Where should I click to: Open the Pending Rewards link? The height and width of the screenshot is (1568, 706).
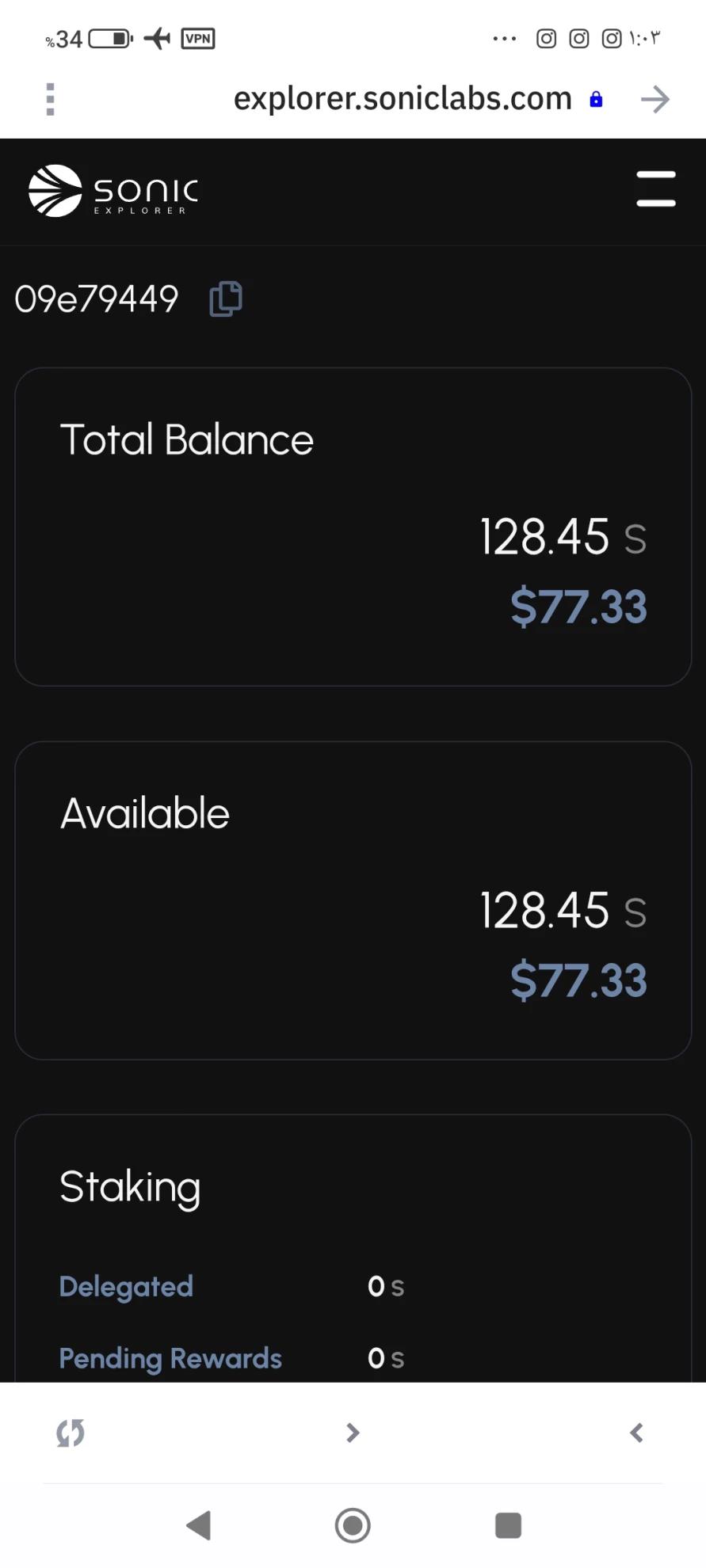click(x=170, y=1359)
